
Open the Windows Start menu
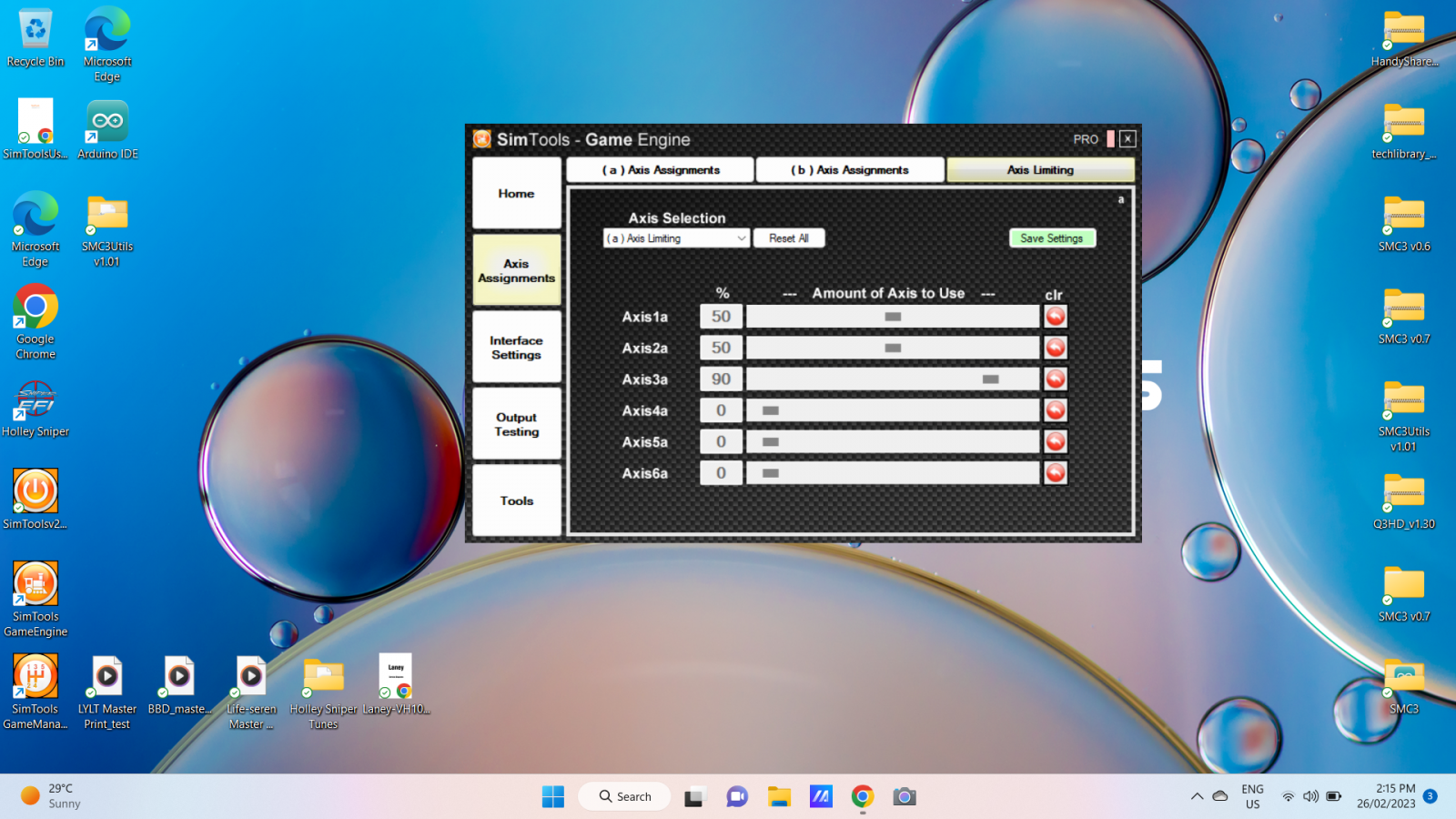553,797
